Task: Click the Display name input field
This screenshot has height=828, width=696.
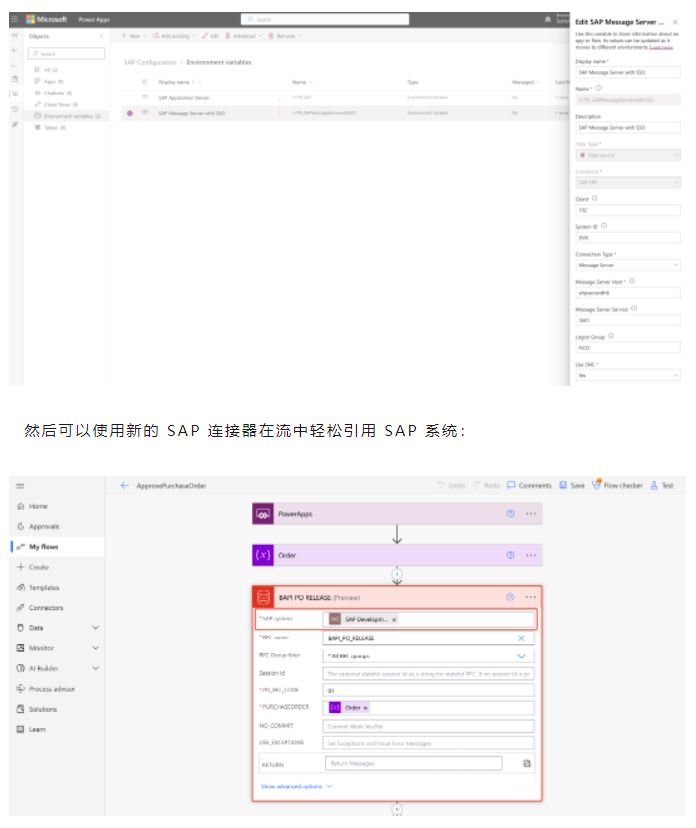Action: click(x=627, y=72)
